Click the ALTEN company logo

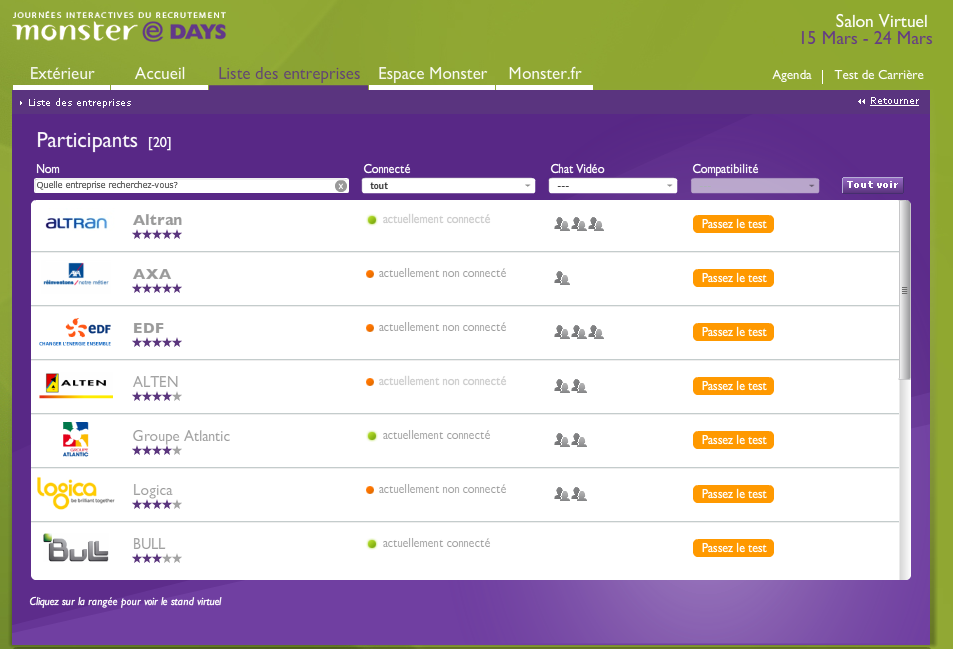pyautogui.click(x=76, y=385)
